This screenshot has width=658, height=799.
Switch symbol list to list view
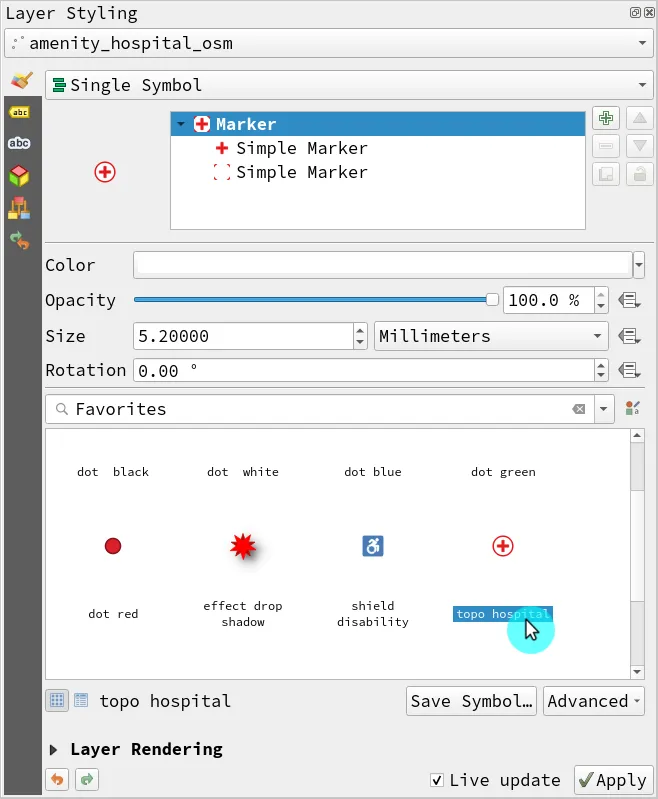[81, 701]
